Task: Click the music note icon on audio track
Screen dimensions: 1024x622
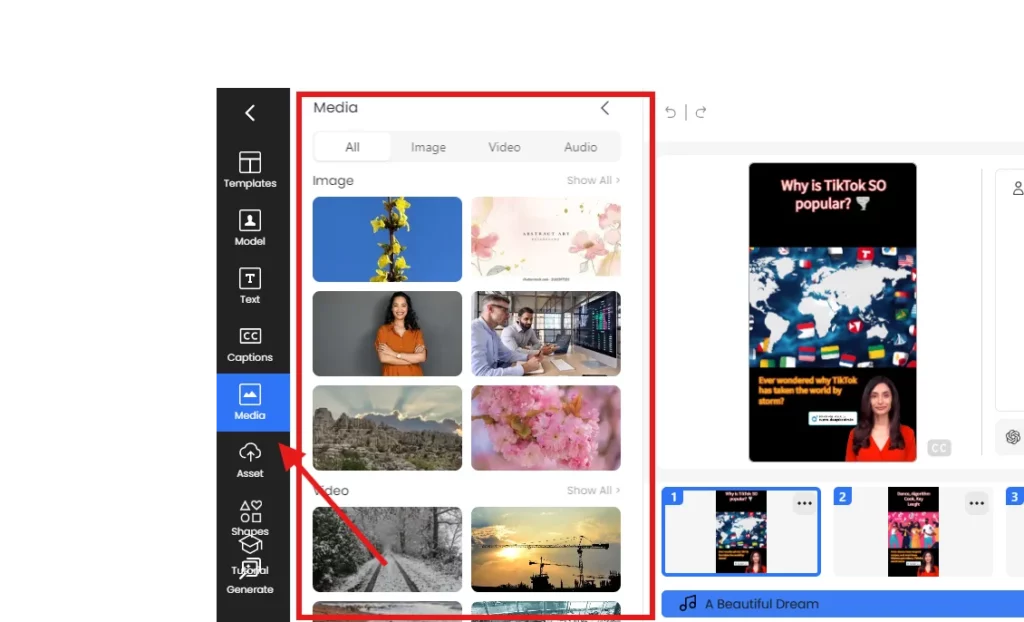Action: click(x=688, y=603)
